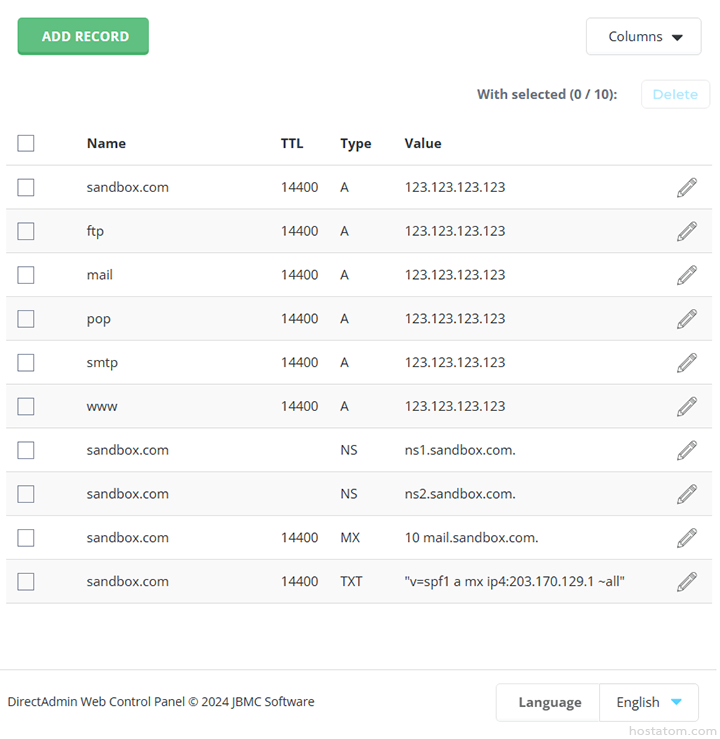Sort by the Name column header

point(106,143)
